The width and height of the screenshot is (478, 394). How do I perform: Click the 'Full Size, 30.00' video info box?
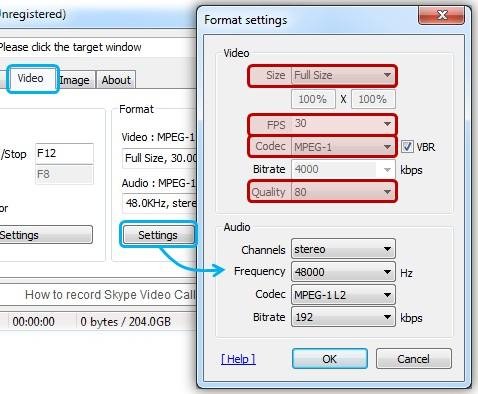point(159,158)
